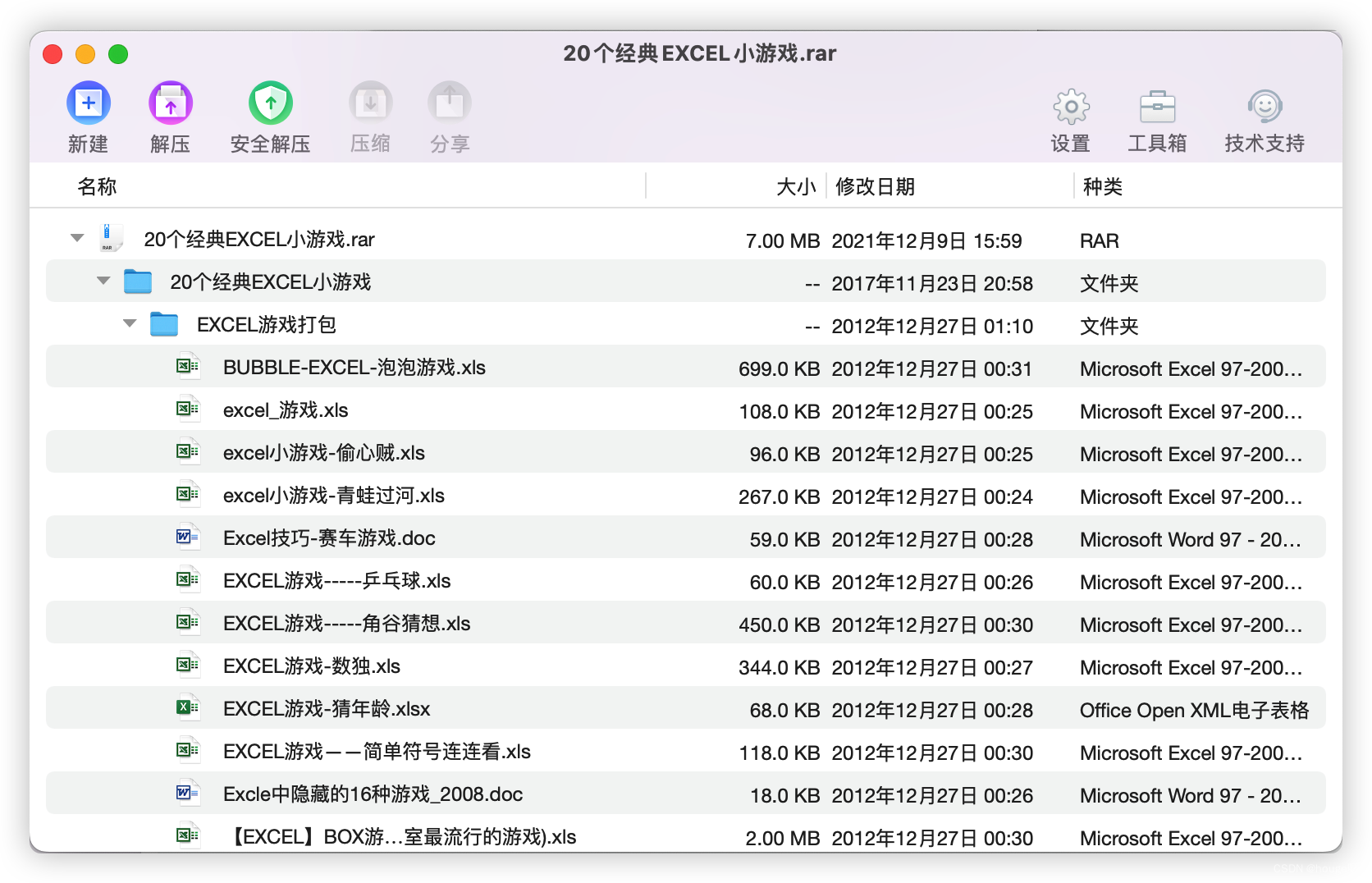Click the xlsx icon of EXCEL游戏-猜年龄.xlsx
1372x883 pixels.
click(x=188, y=707)
